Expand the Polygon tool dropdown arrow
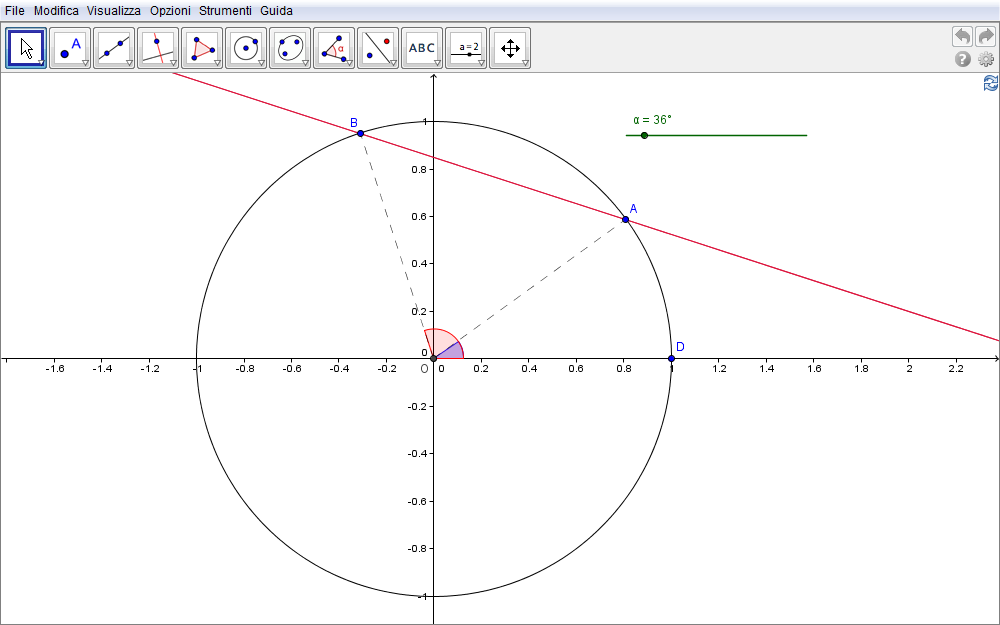The image size is (1000, 625). (217, 63)
